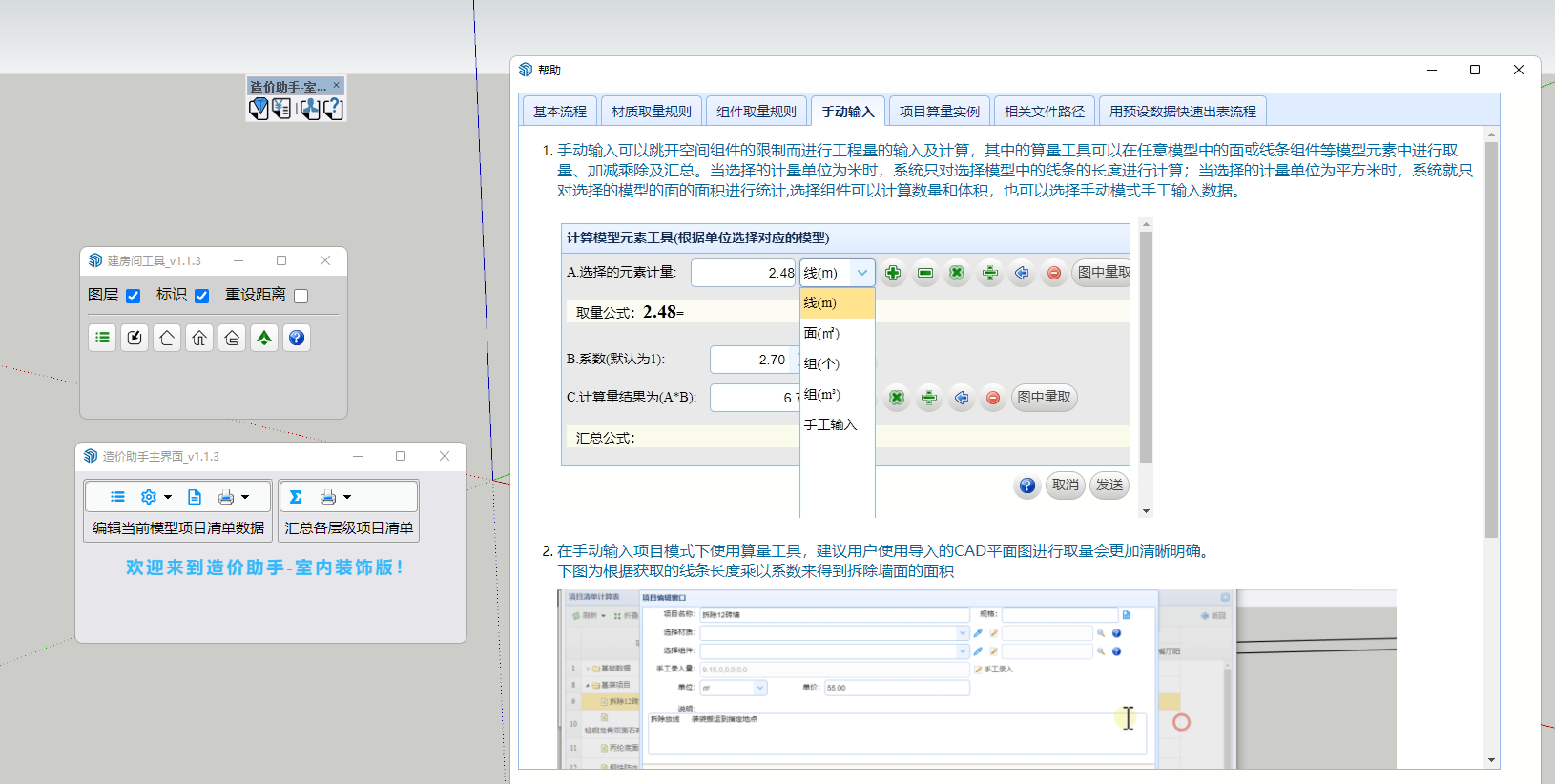
Task: Click the pencil edit icon in 建房间工具
Action: pyautogui.click(x=135, y=338)
